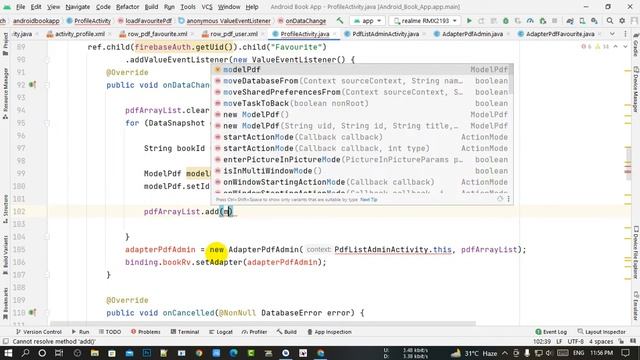Fold block end marker at line 107
640x360 pixels.
click(47, 275)
